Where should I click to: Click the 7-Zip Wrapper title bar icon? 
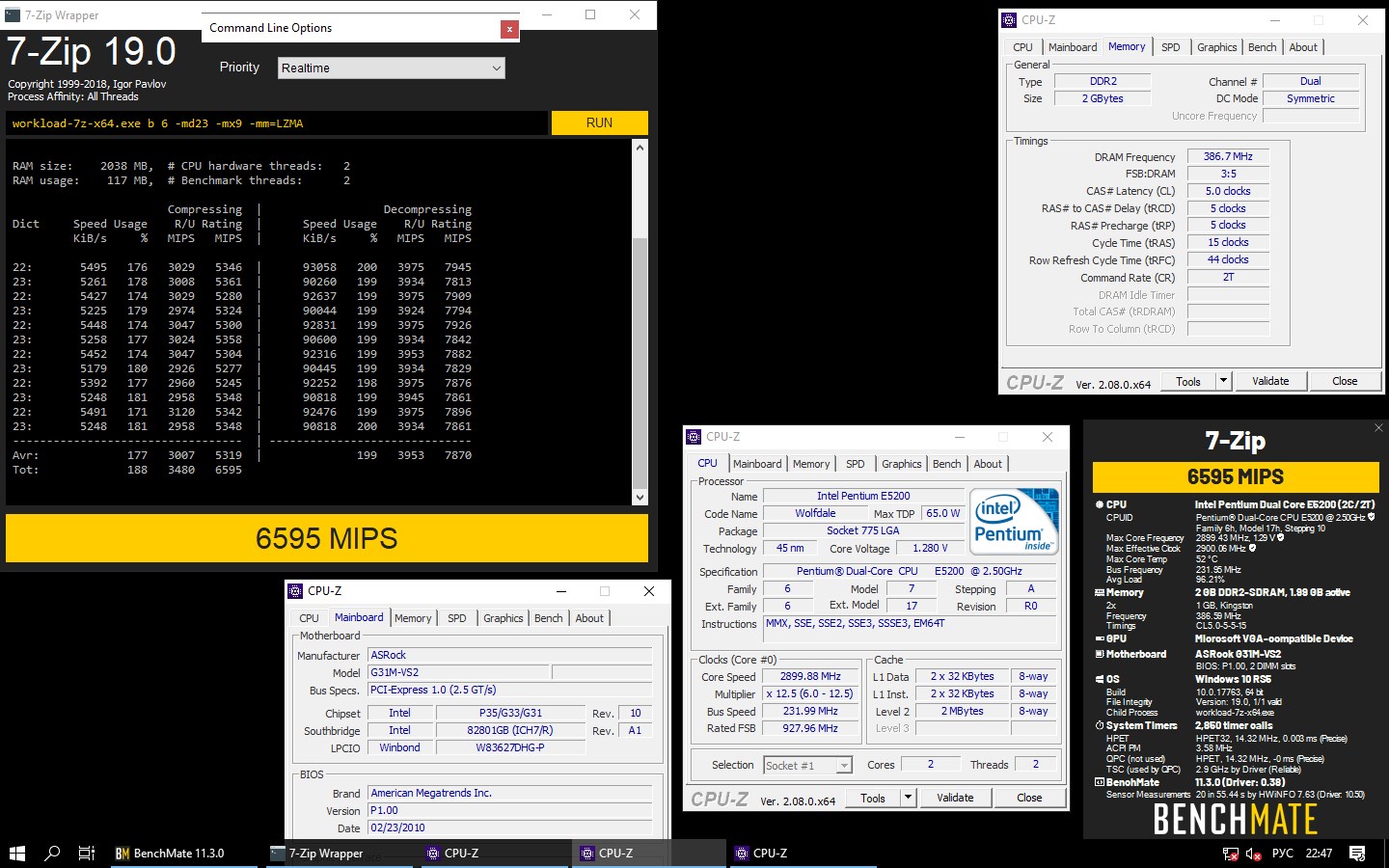(13, 15)
